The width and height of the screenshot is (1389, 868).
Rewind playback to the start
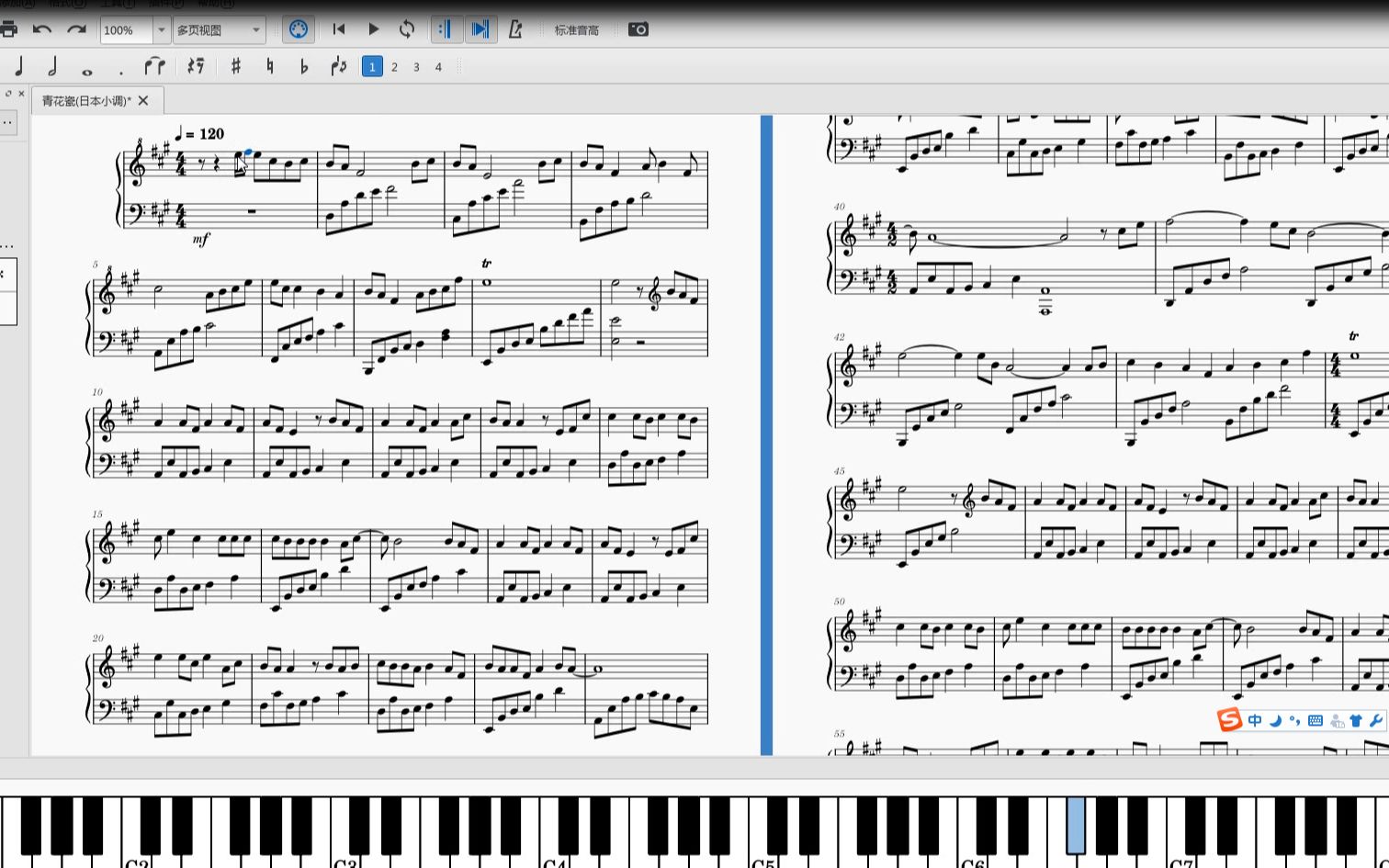[339, 29]
